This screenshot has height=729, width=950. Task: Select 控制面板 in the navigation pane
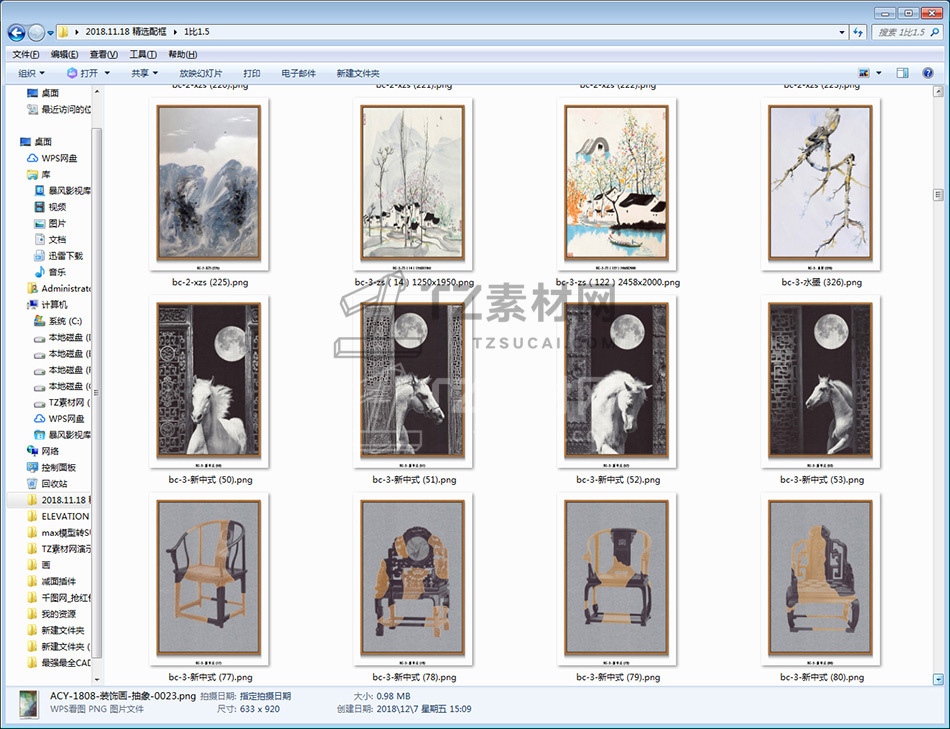[x=58, y=467]
